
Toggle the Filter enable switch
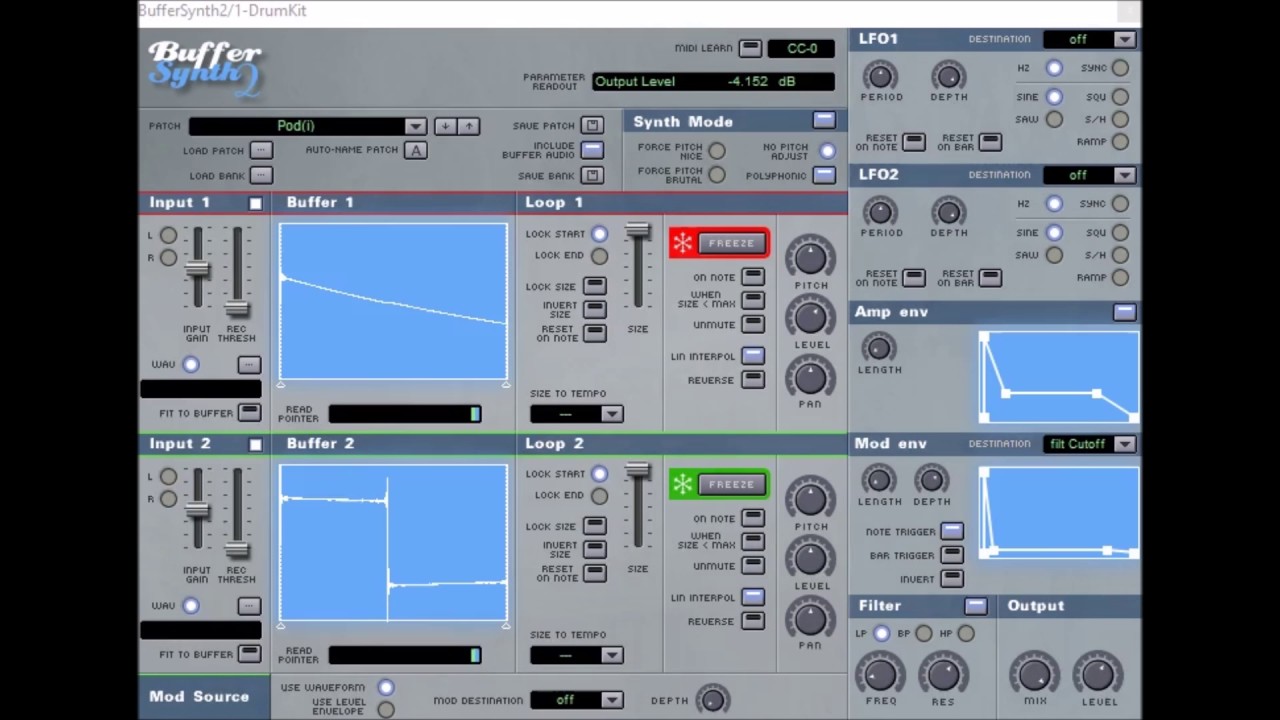(975, 606)
